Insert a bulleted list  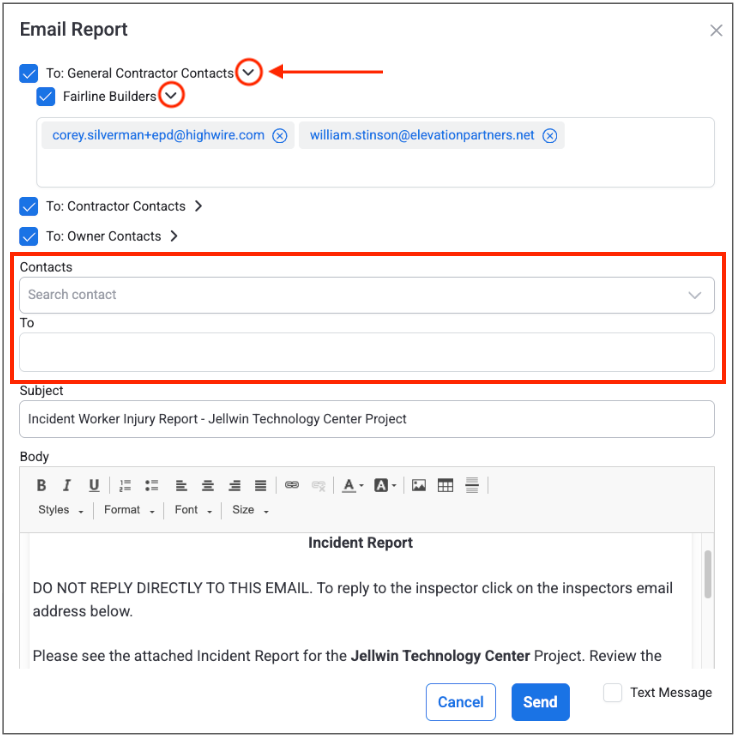click(151, 486)
